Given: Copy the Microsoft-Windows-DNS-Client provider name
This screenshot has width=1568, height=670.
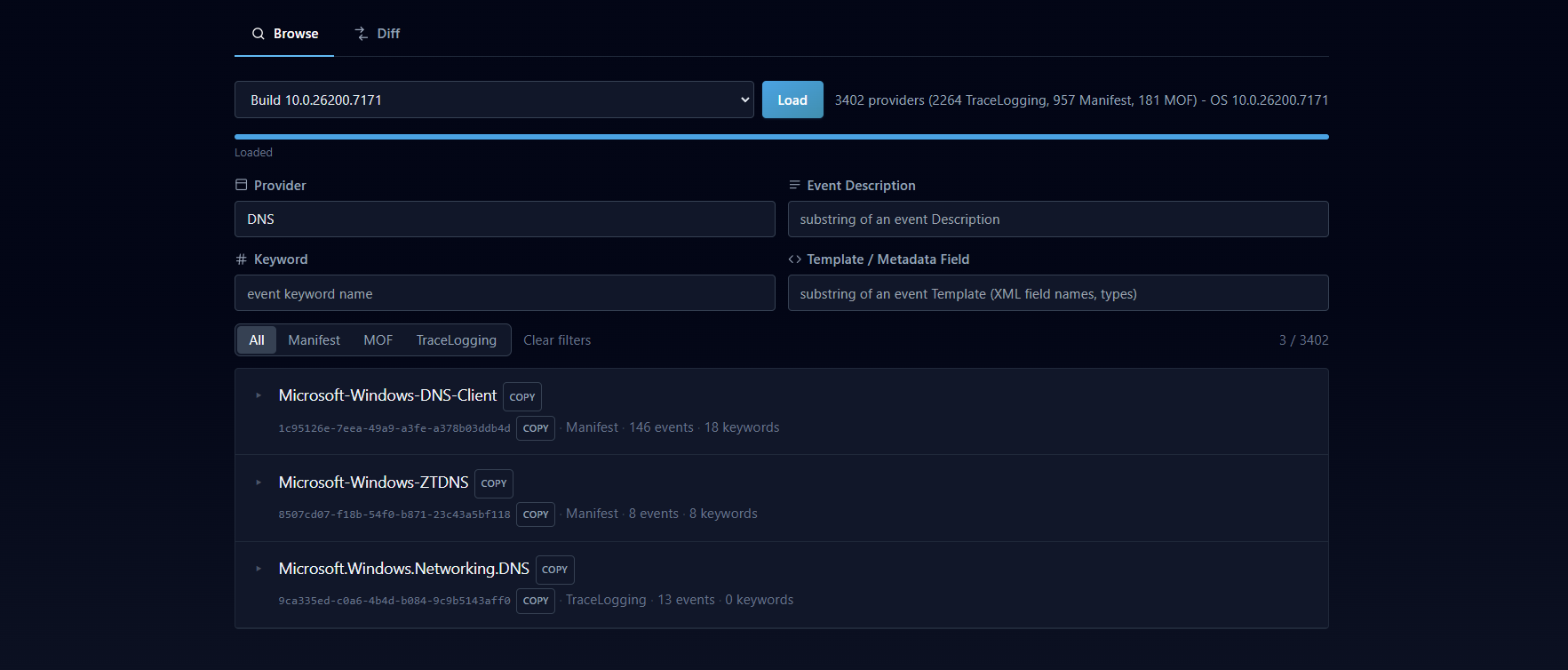Looking at the screenshot, I should point(522,396).
